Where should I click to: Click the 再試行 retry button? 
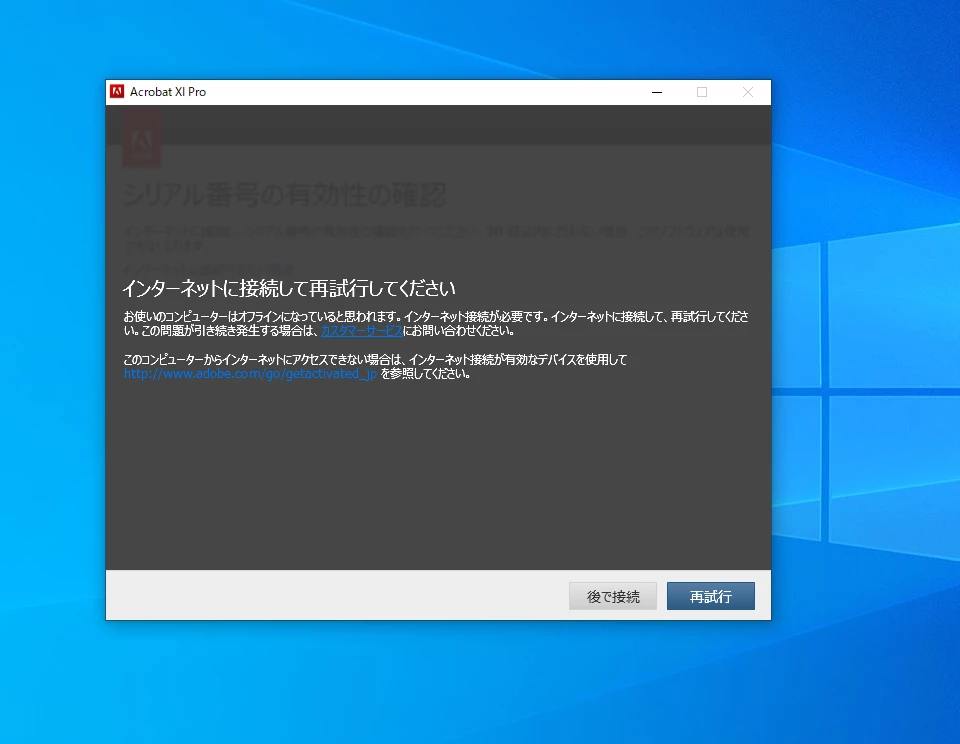pyautogui.click(x=710, y=596)
